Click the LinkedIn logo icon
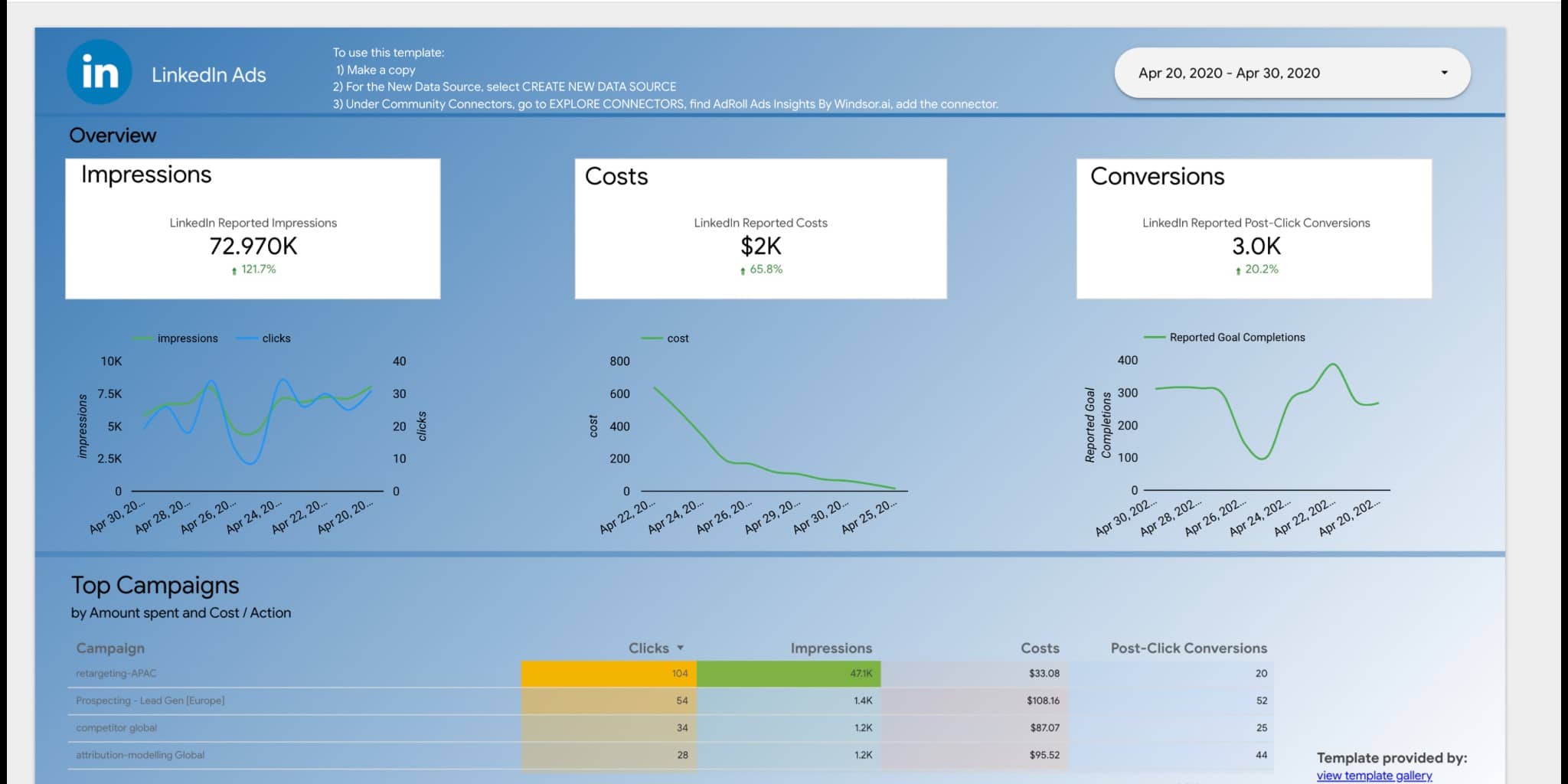The image size is (1568, 784). (x=98, y=73)
